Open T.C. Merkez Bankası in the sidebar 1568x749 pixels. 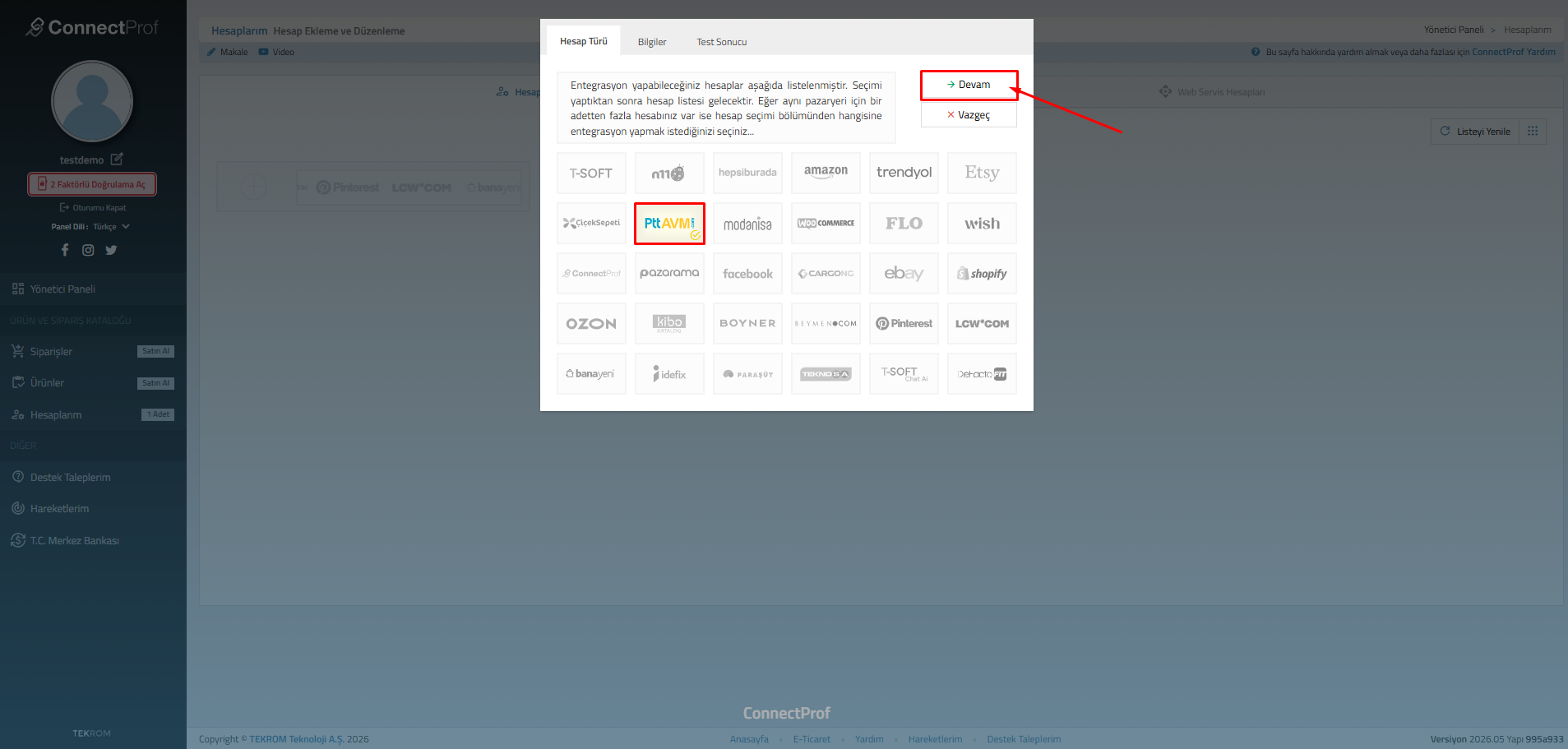93,541
